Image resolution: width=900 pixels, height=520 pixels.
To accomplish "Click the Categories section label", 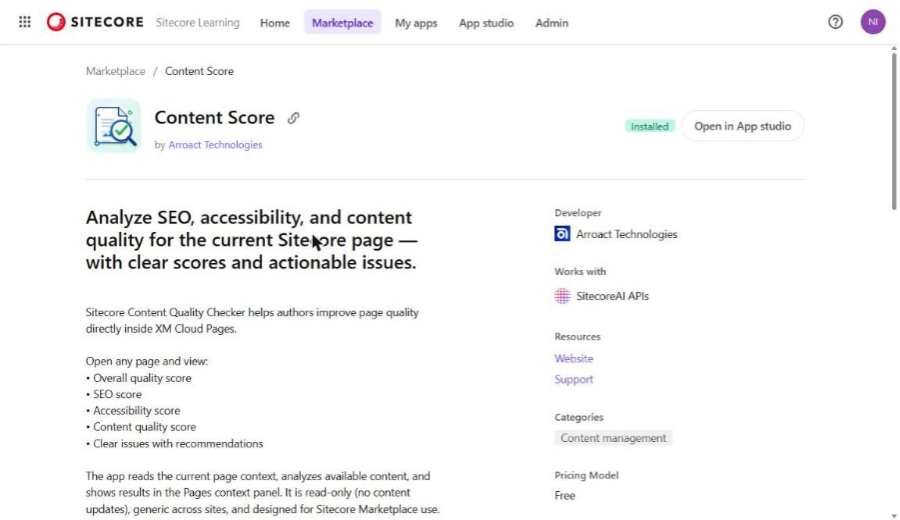I will point(579,417).
